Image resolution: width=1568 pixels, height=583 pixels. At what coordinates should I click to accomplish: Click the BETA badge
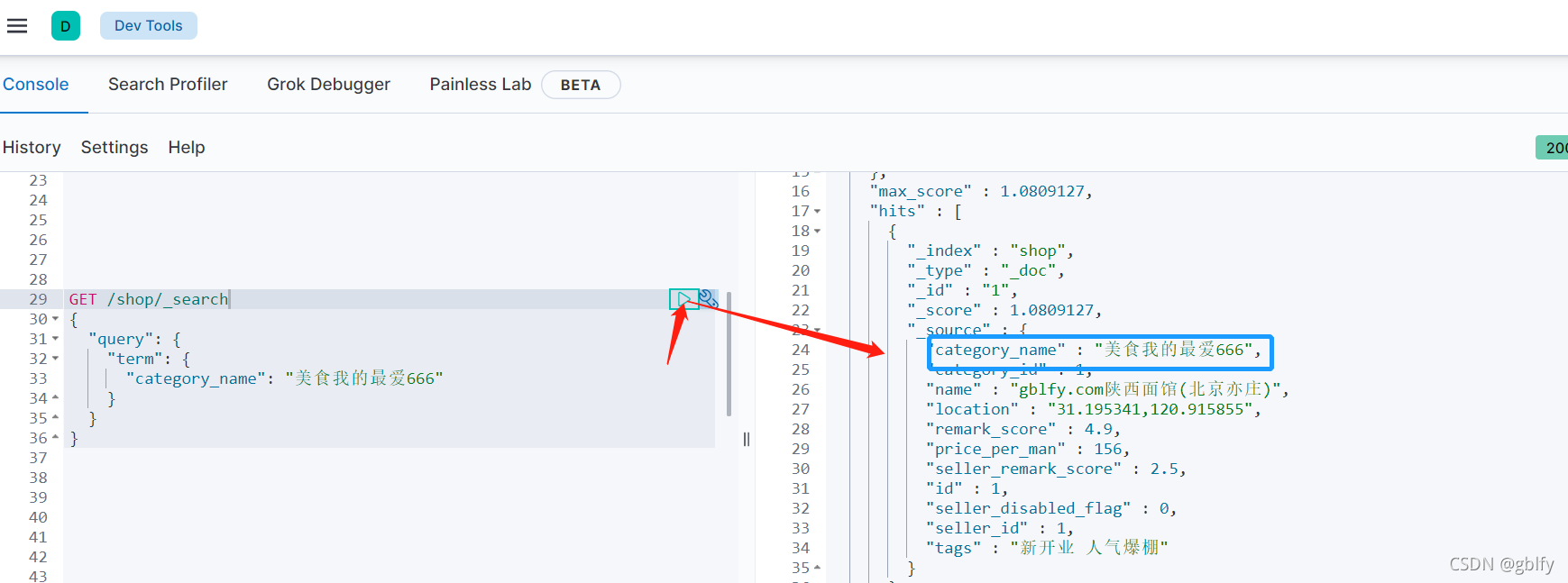pos(581,85)
